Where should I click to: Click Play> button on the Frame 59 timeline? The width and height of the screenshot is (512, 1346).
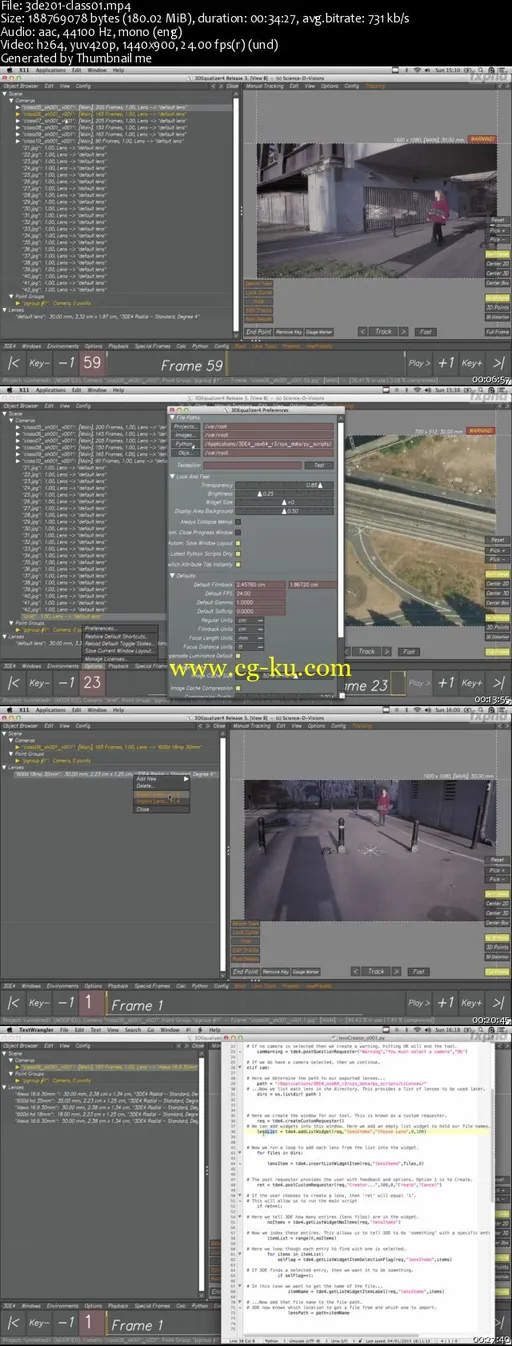(x=419, y=364)
